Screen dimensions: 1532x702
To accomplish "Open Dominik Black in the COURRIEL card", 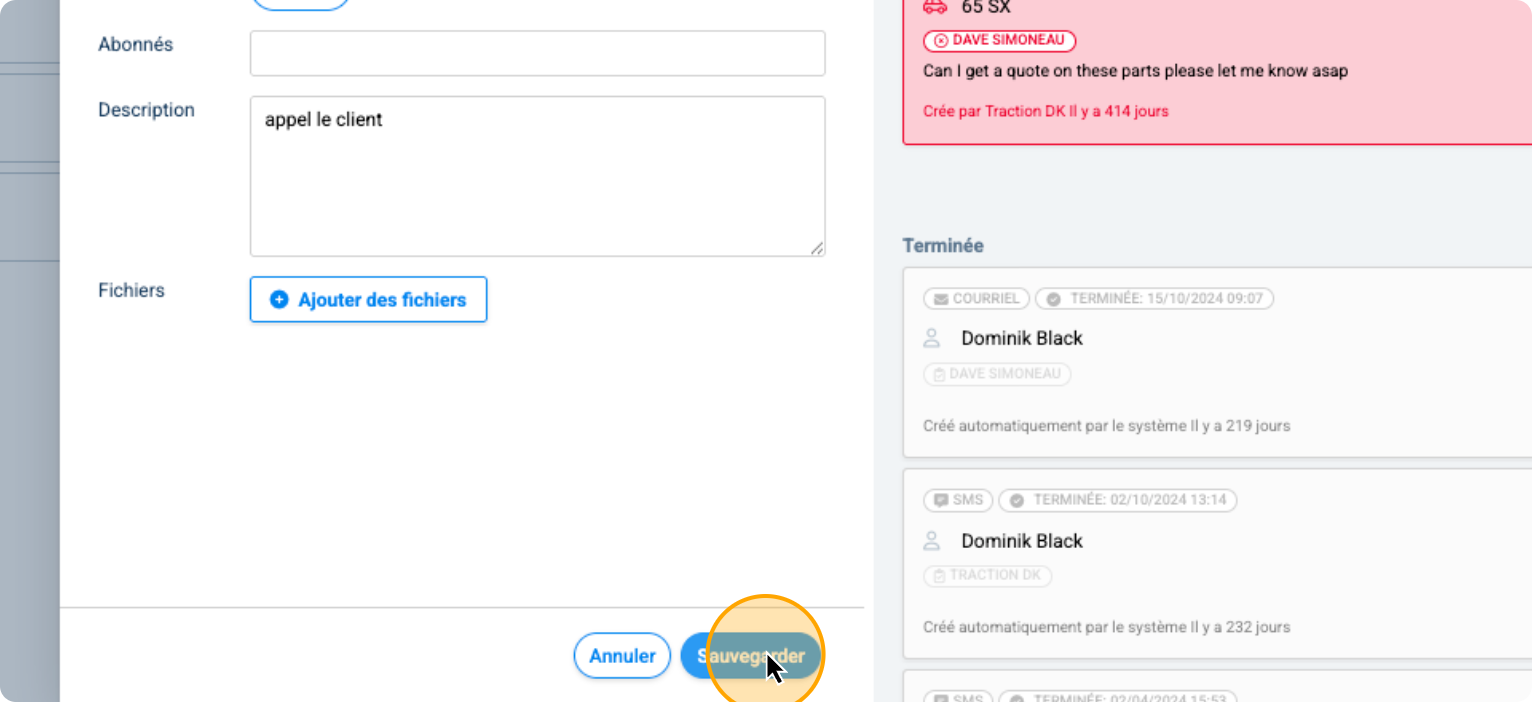I will (x=1022, y=338).
